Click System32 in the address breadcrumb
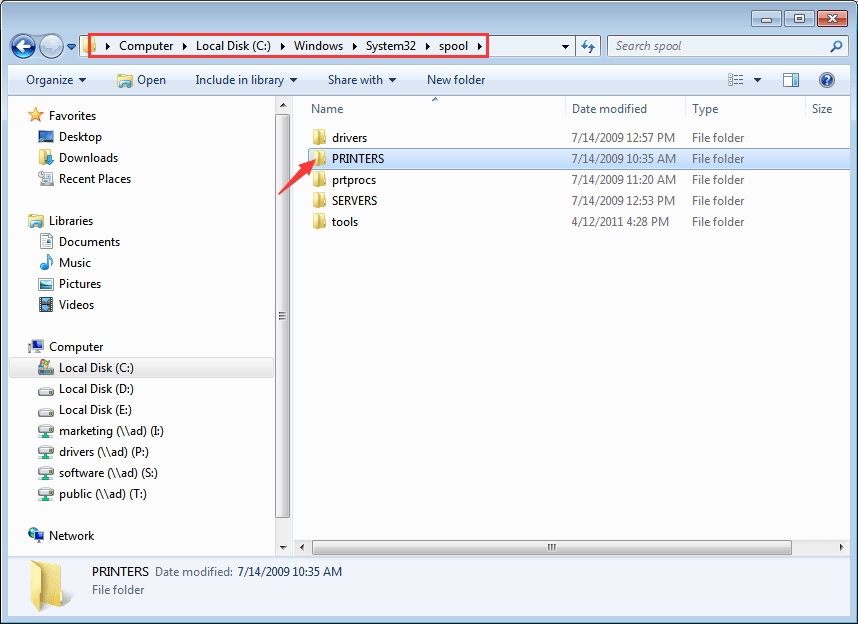 click(x=390, y=46)
